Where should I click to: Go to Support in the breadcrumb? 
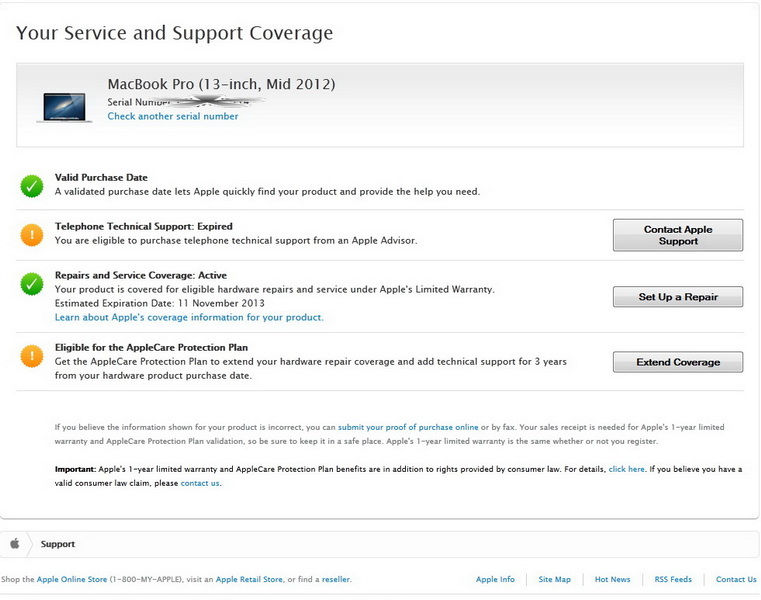(58, 544)
